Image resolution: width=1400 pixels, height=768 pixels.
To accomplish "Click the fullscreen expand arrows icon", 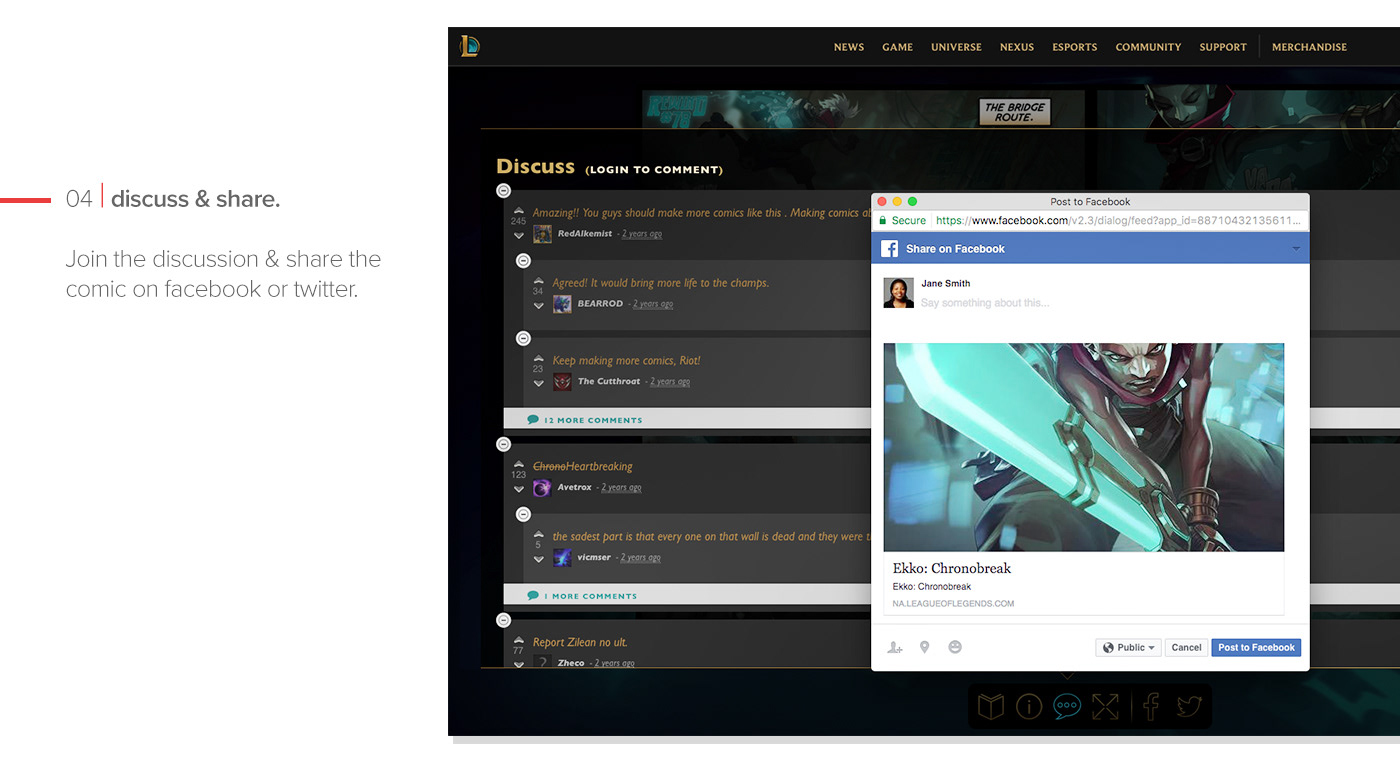I will 1105,707.
